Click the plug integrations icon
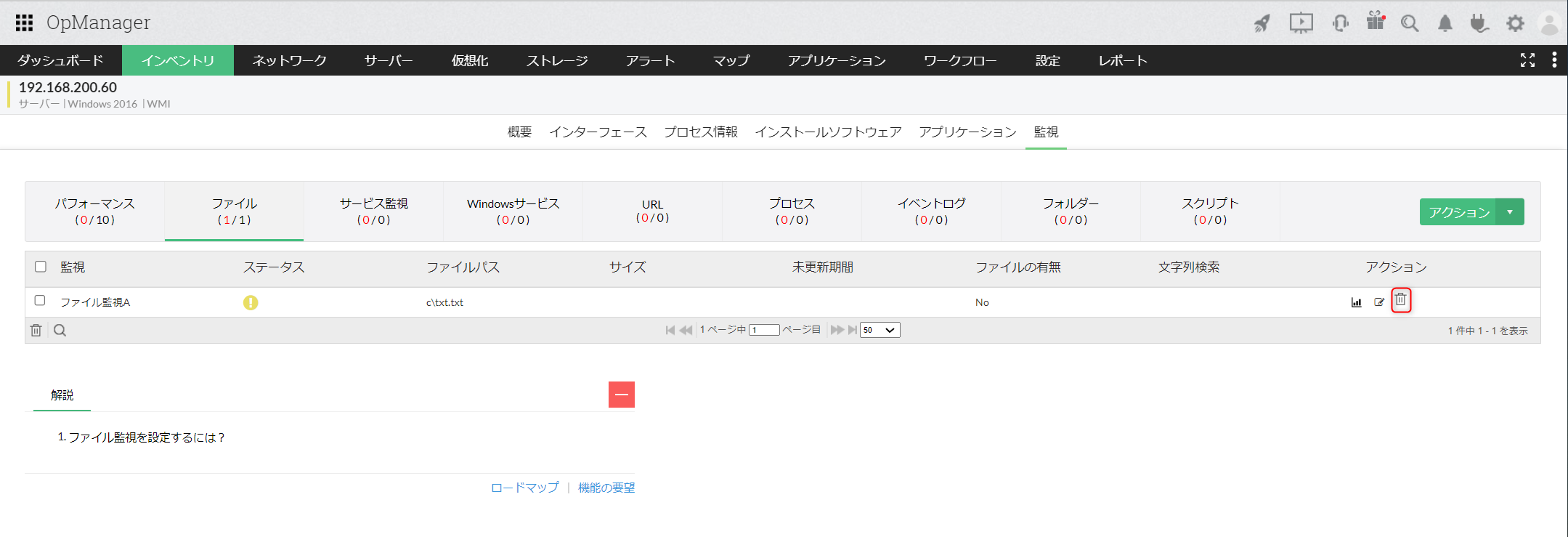This screenshot has height=537, width=1568. (x=1479, y=24)
